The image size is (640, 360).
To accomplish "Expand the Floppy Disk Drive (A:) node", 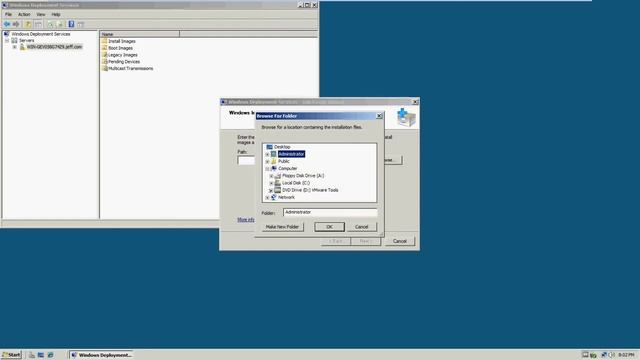I will [271, 176].
